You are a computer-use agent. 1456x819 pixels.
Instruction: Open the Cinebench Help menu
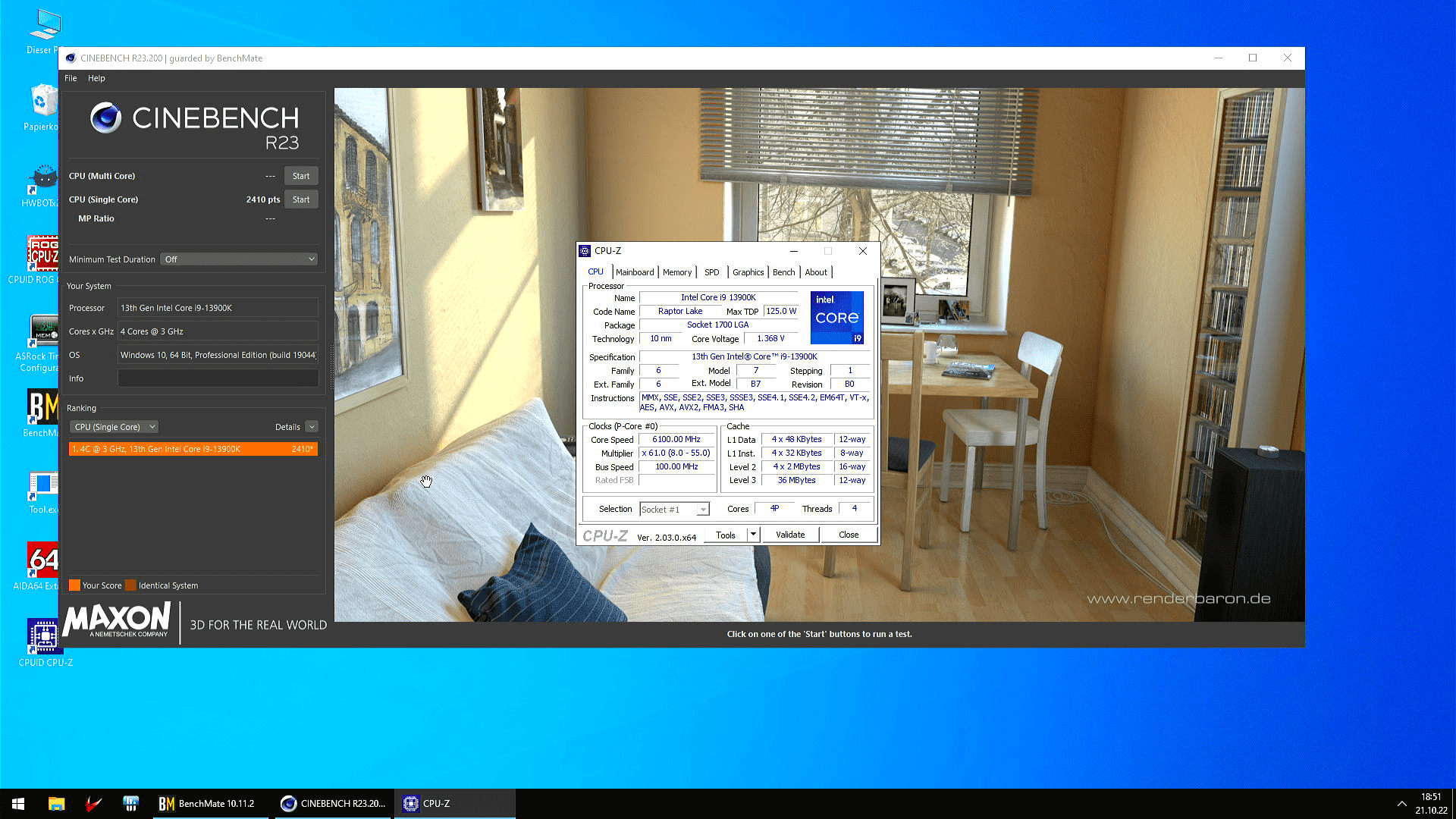[x=96, y=78]
